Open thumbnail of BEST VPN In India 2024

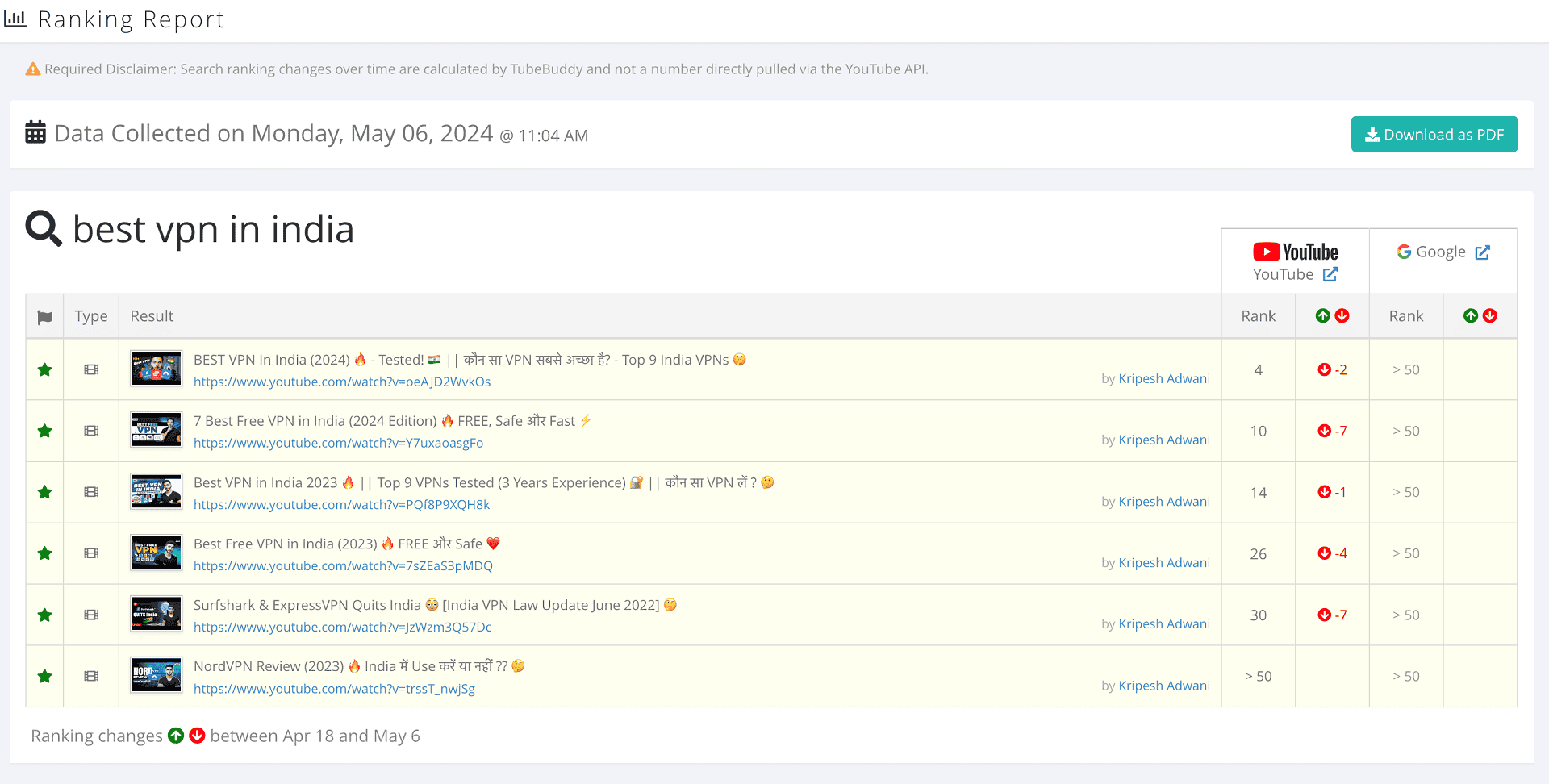(x=157, y=369)
